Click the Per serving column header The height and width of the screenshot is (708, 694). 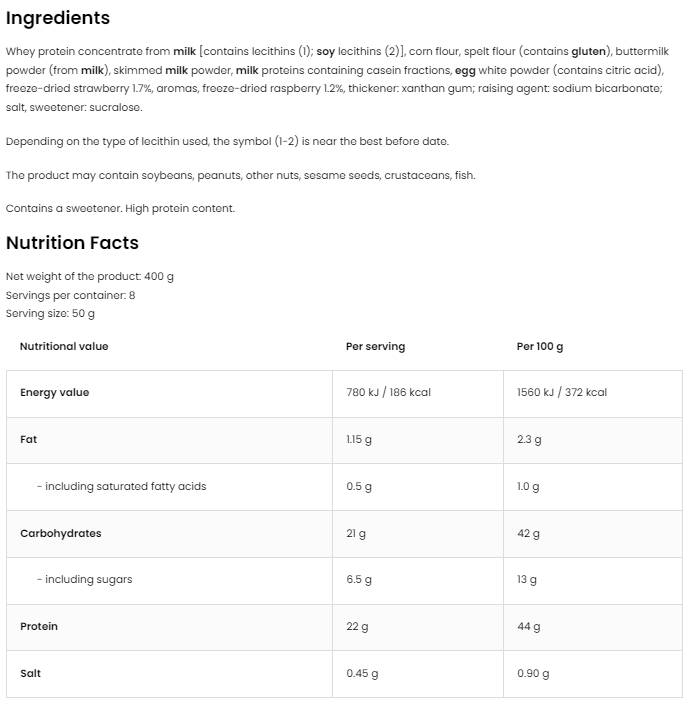point(375,346)
